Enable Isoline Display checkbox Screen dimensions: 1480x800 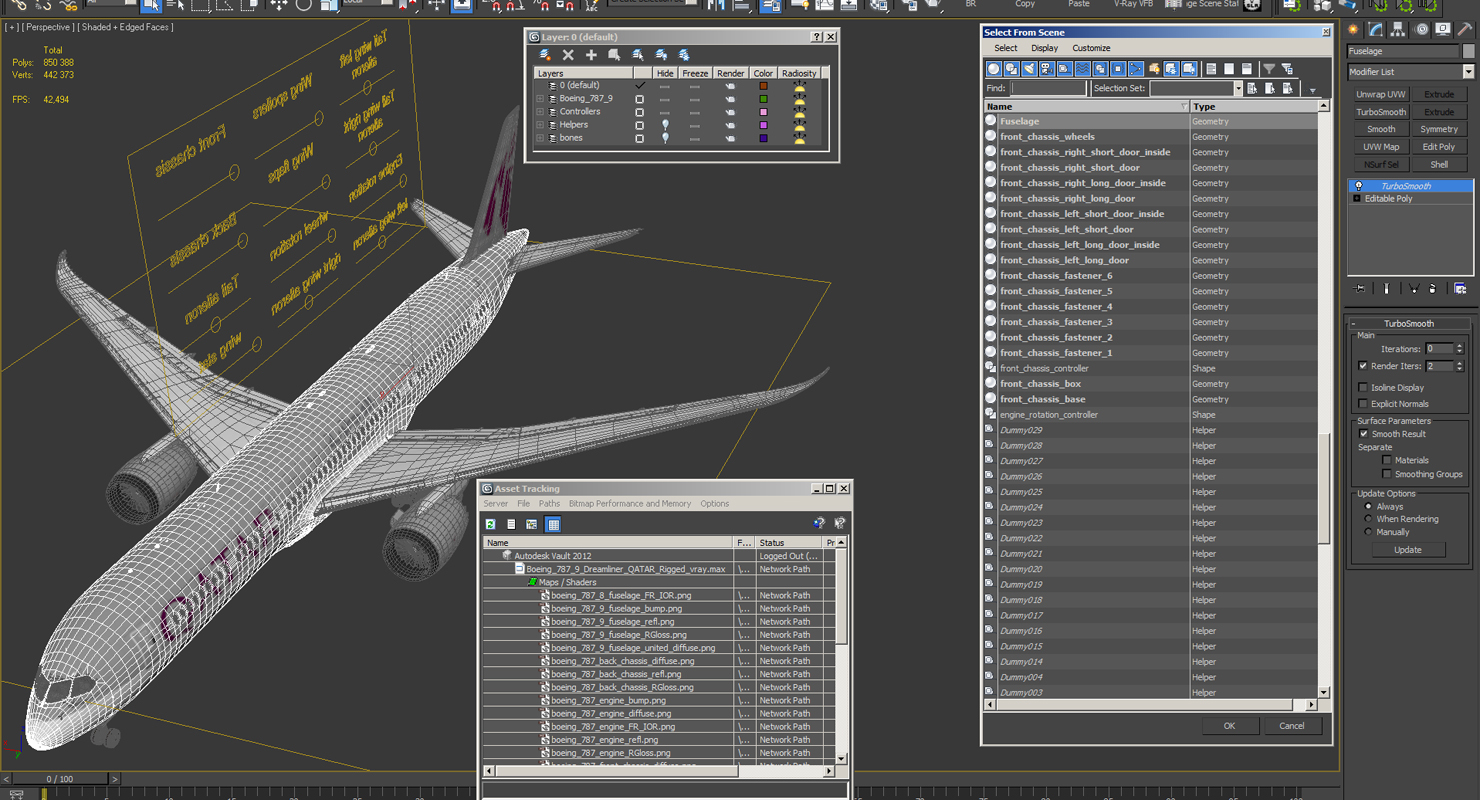(x=1363, y=387)
